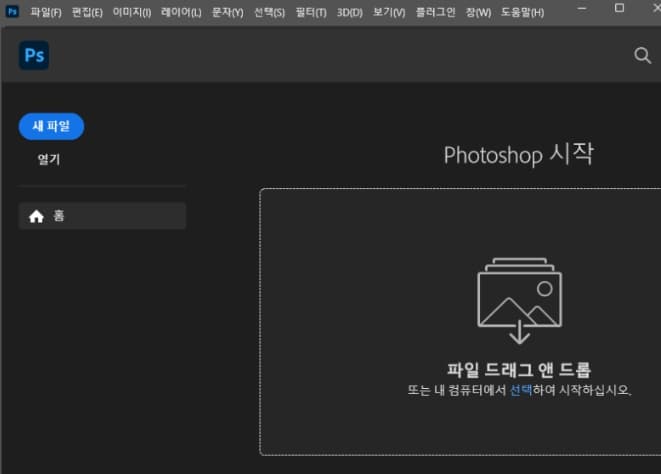The image size is (661, 474).
Task: Minimize the Photoshop window
Action: [x=582, y=8]
